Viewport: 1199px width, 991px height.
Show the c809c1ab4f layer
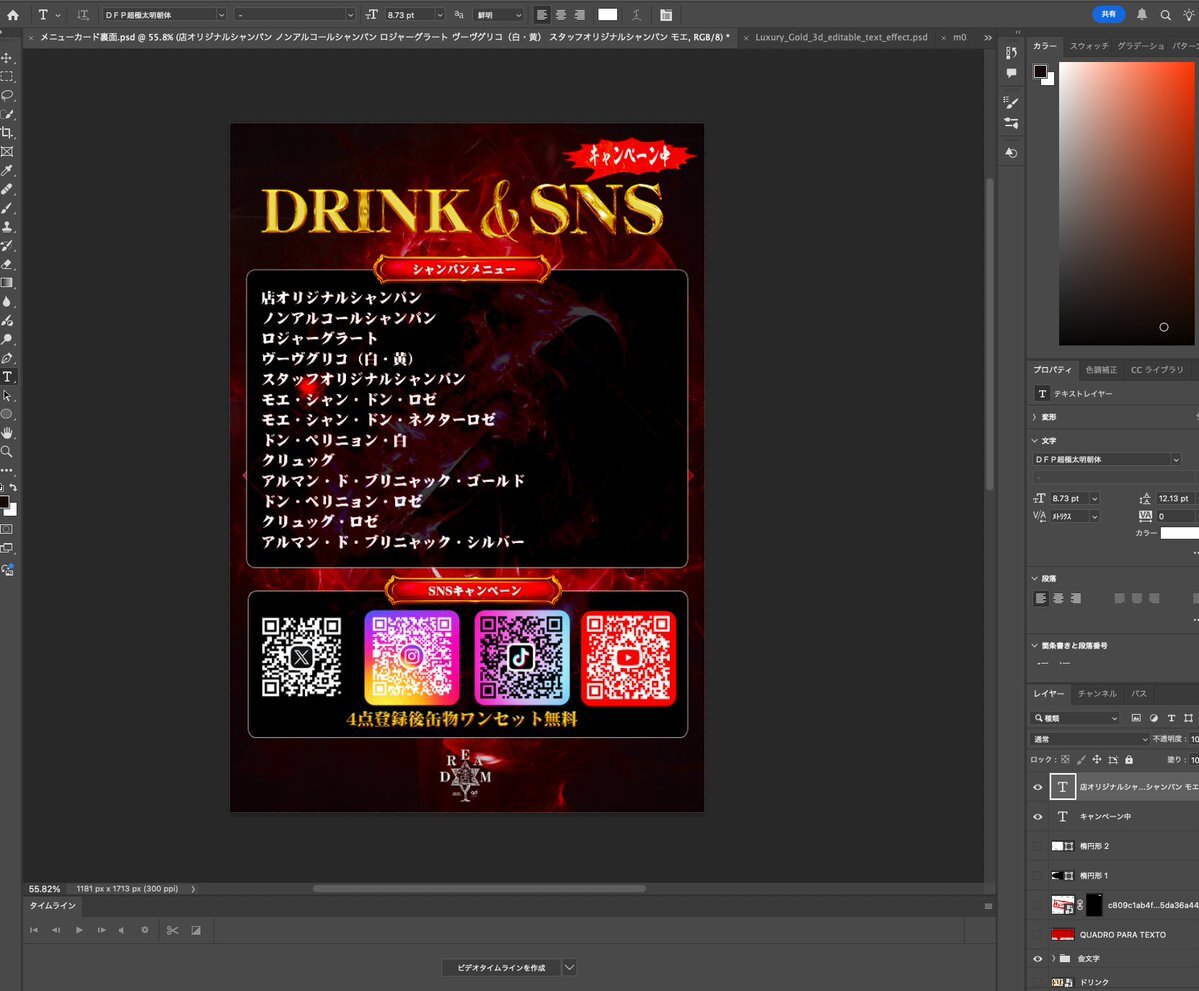[1038, 905]
